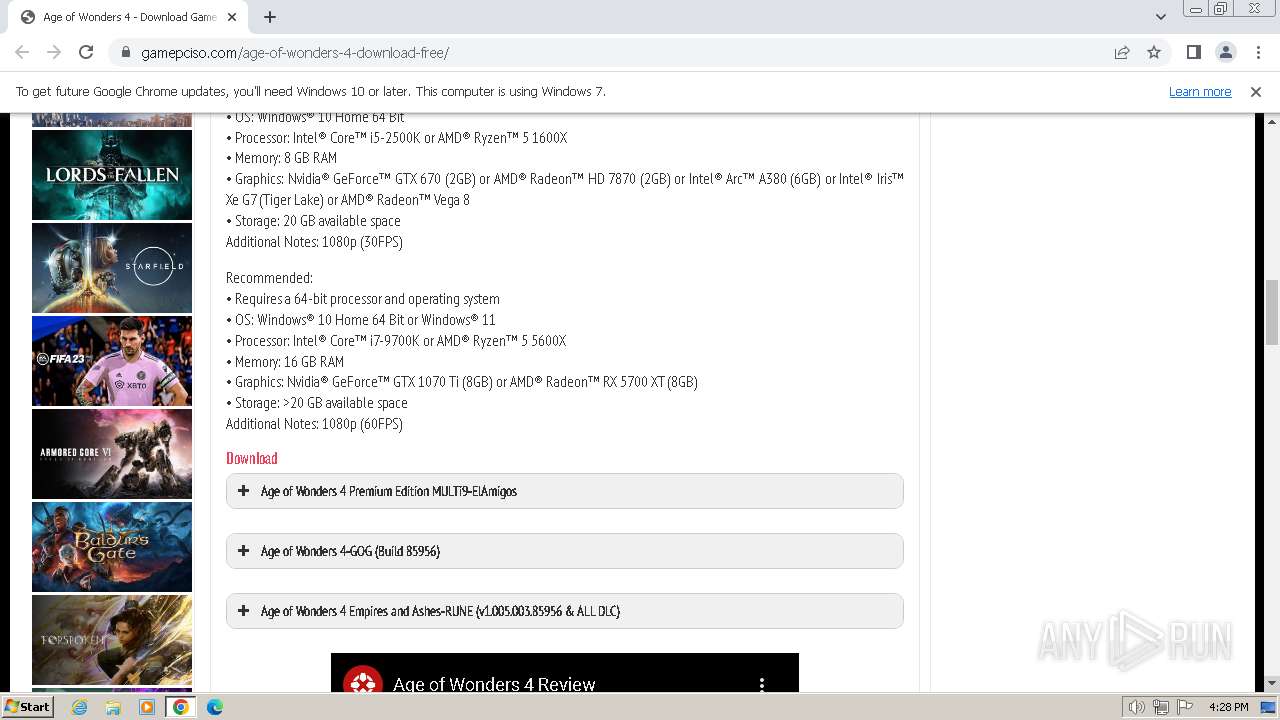Open Chrome's three-dot menu
Viewport: 1280px width, 720px height.
(x=1257, y=52)
